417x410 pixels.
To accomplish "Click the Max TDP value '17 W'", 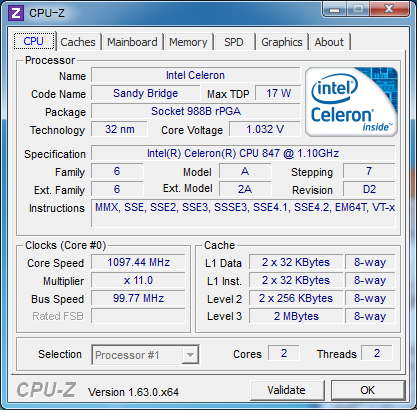I will [x=278, y=93].
